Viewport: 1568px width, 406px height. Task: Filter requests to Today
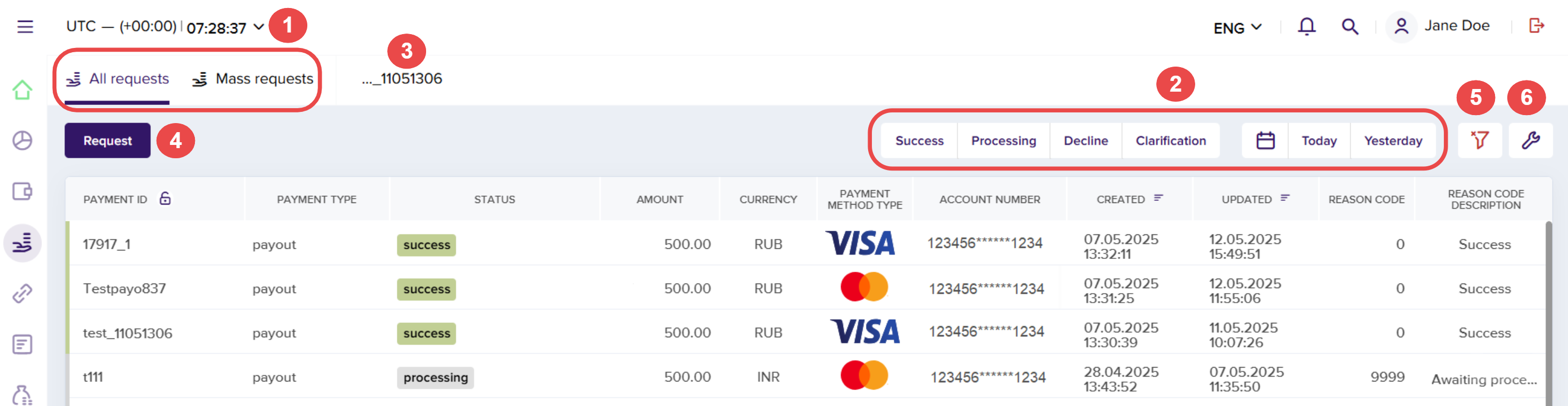[x=1319, y=141]
